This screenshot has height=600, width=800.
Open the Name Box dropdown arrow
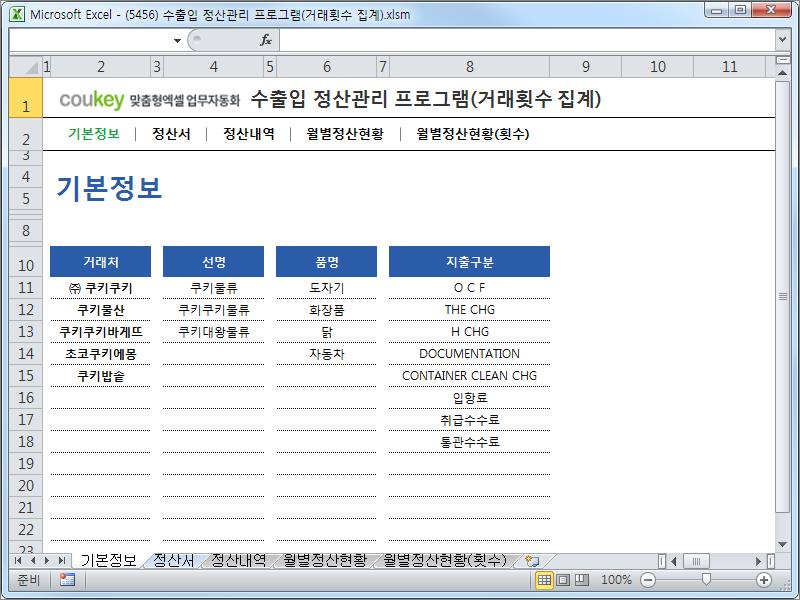177,40
